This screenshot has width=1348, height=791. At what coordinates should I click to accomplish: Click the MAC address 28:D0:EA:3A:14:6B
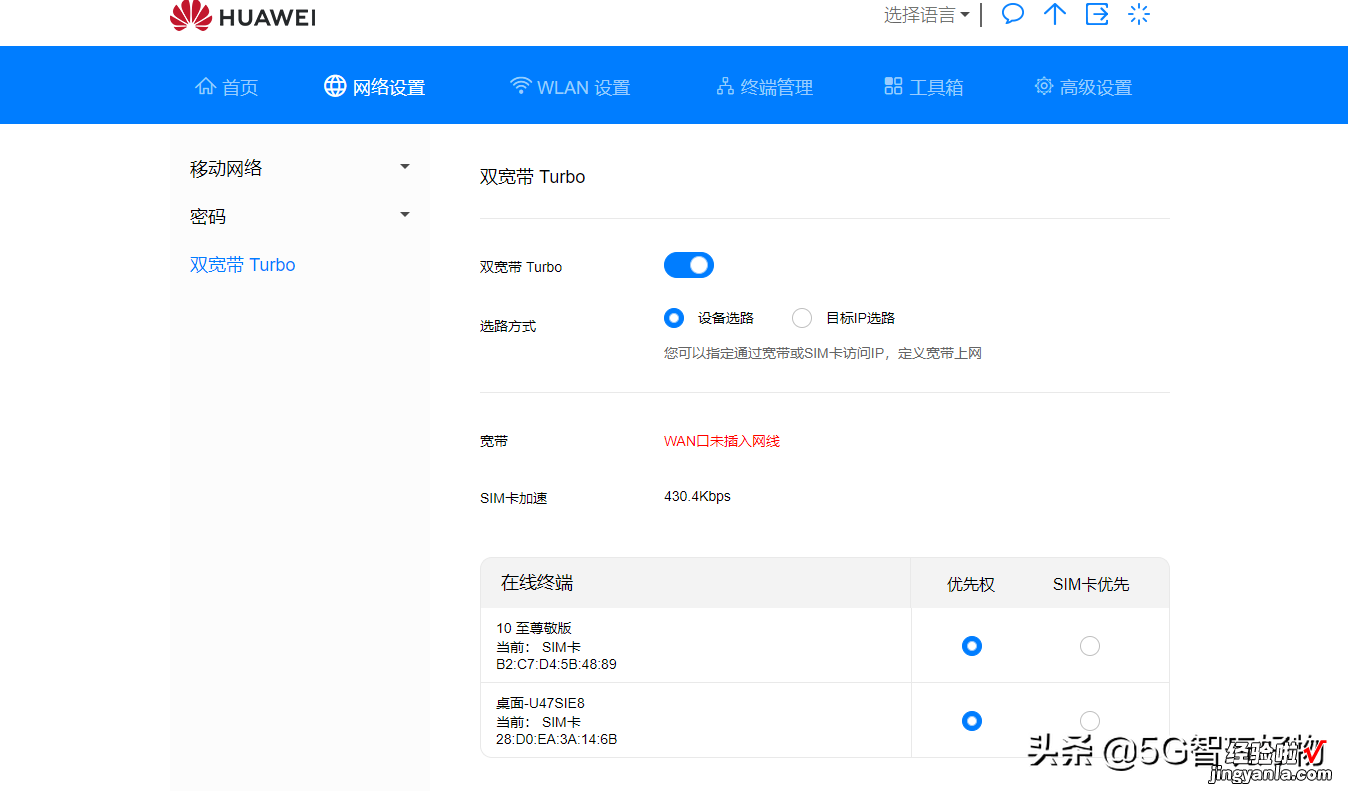(556, 739)
